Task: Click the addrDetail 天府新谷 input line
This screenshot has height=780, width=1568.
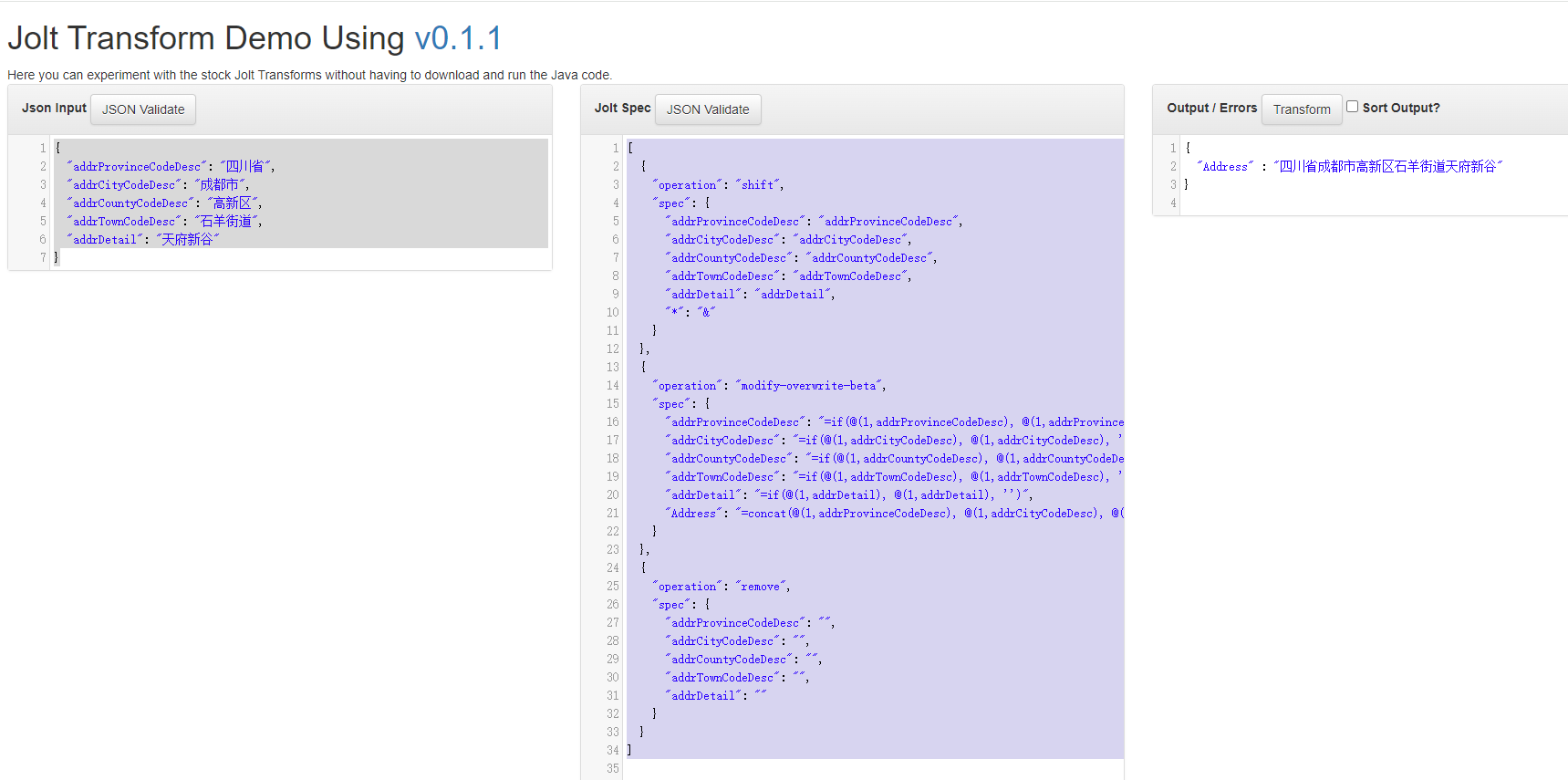Action: click(143, 239)
